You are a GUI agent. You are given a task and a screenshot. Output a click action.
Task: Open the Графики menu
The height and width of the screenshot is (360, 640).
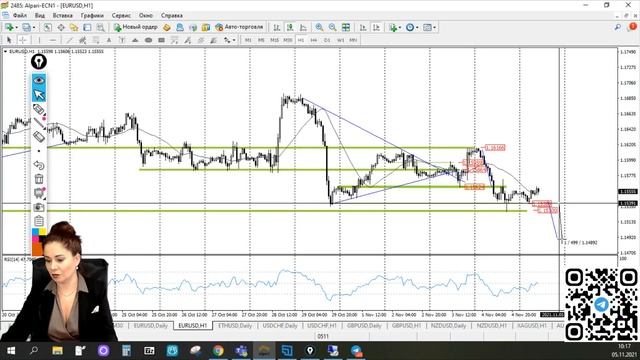[92, 16]
